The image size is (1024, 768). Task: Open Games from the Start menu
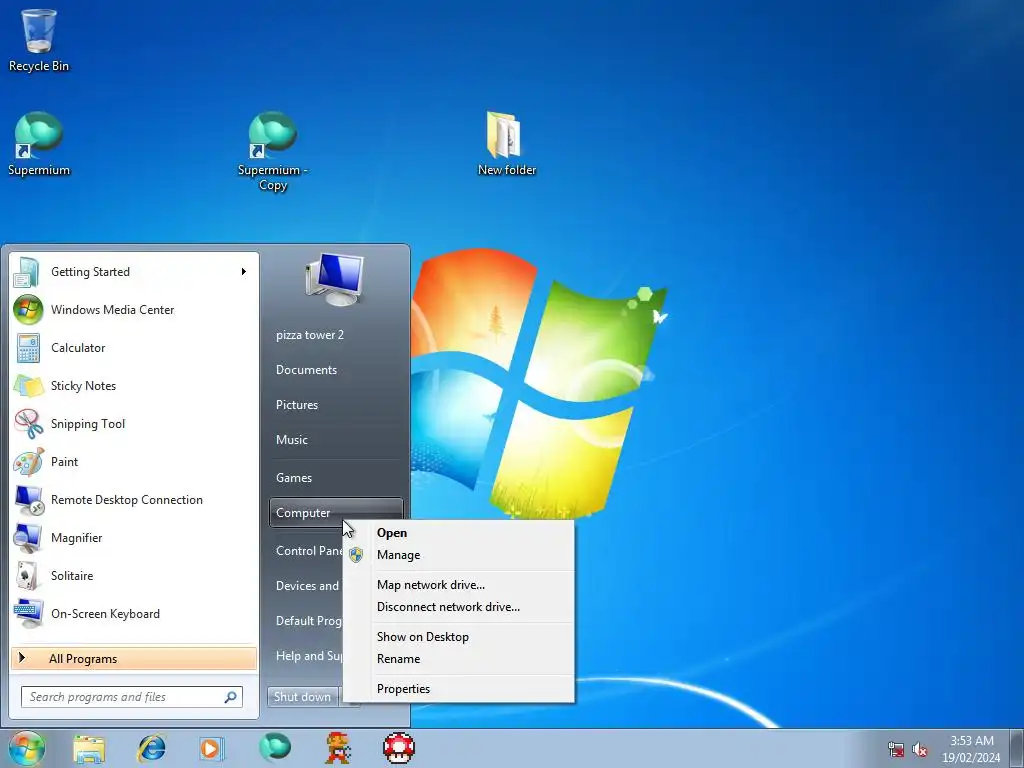pos(336,477)
